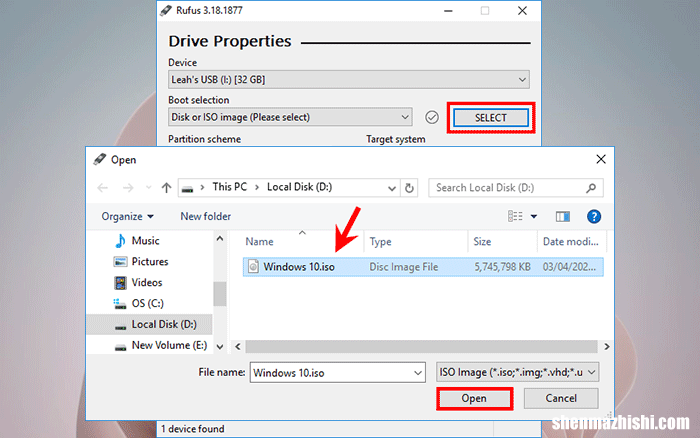Screen dimensions: 700x438
Task: Click the 5,745,798 KB size cell
Action: (x=502, y=267)
